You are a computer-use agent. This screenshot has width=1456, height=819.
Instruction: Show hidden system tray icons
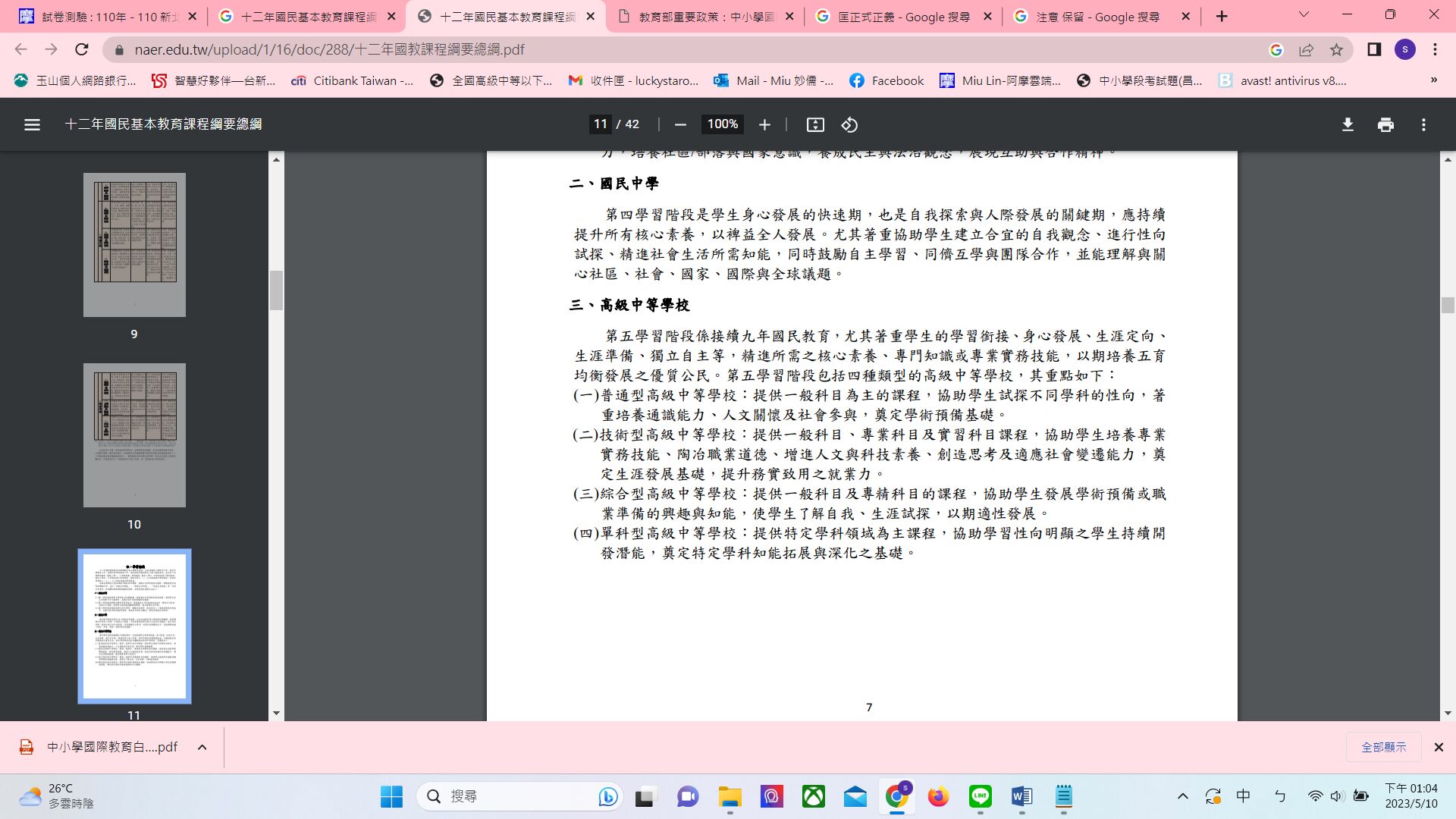click(x=1182, y=796)
